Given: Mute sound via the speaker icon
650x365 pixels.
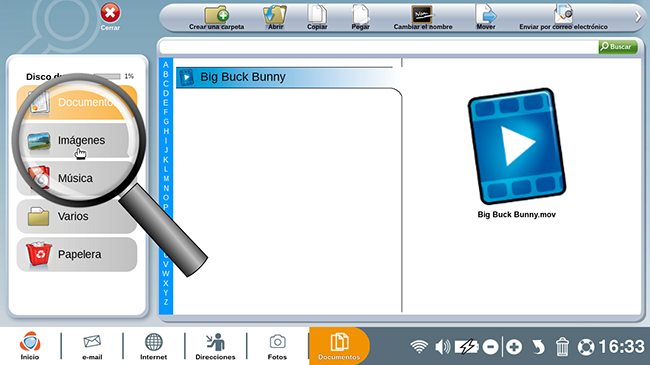Looking at the screenshot, I should point(442,346).
